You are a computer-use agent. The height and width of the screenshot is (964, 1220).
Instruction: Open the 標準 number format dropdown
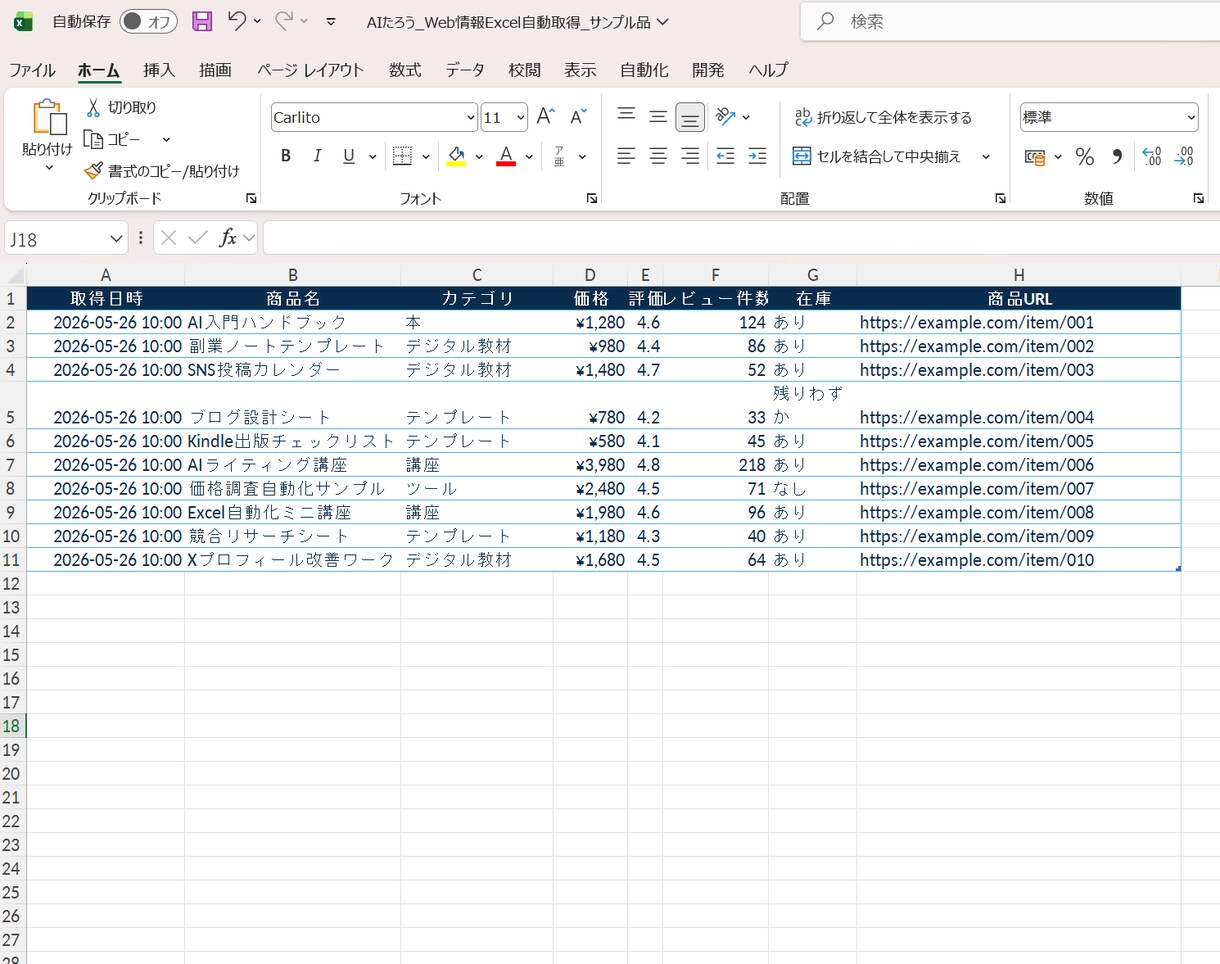click(x=1190, y=117)
